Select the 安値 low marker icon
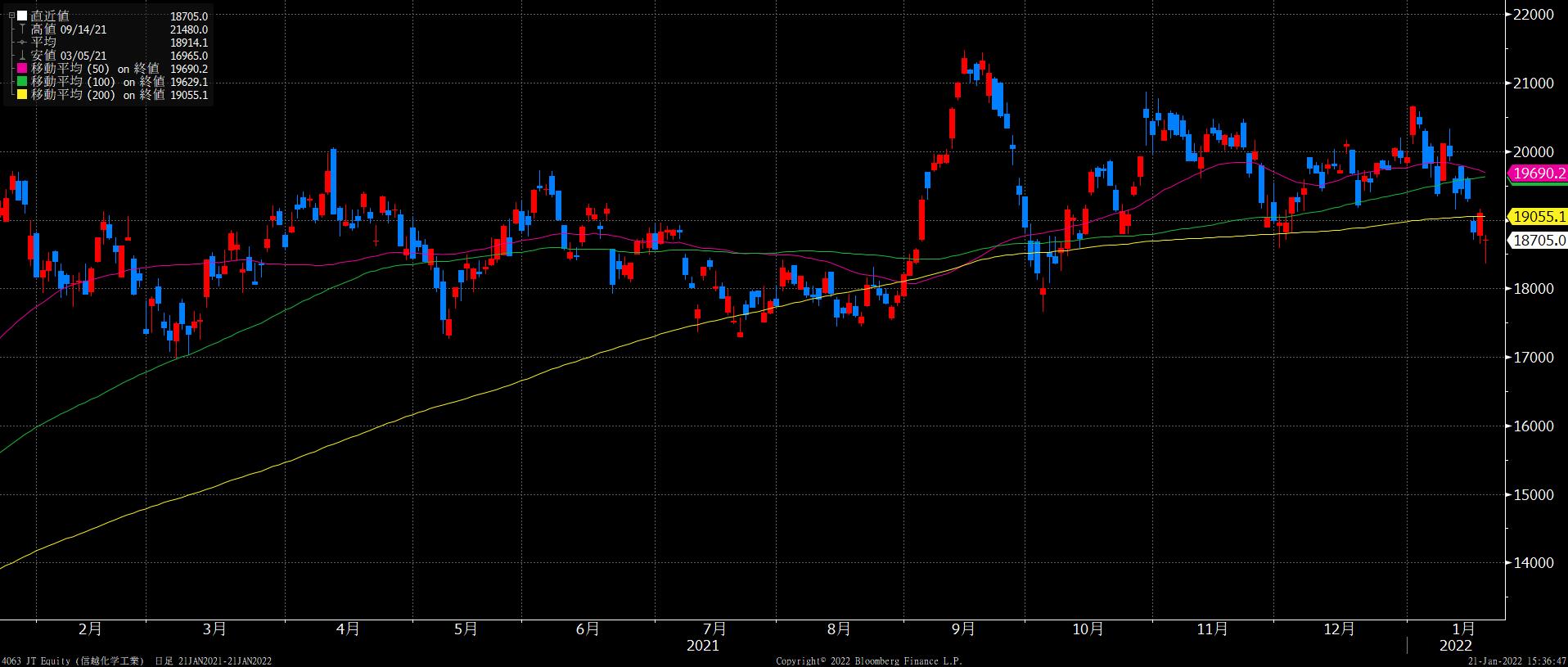The image size is (1568, 667). point(22,56)
